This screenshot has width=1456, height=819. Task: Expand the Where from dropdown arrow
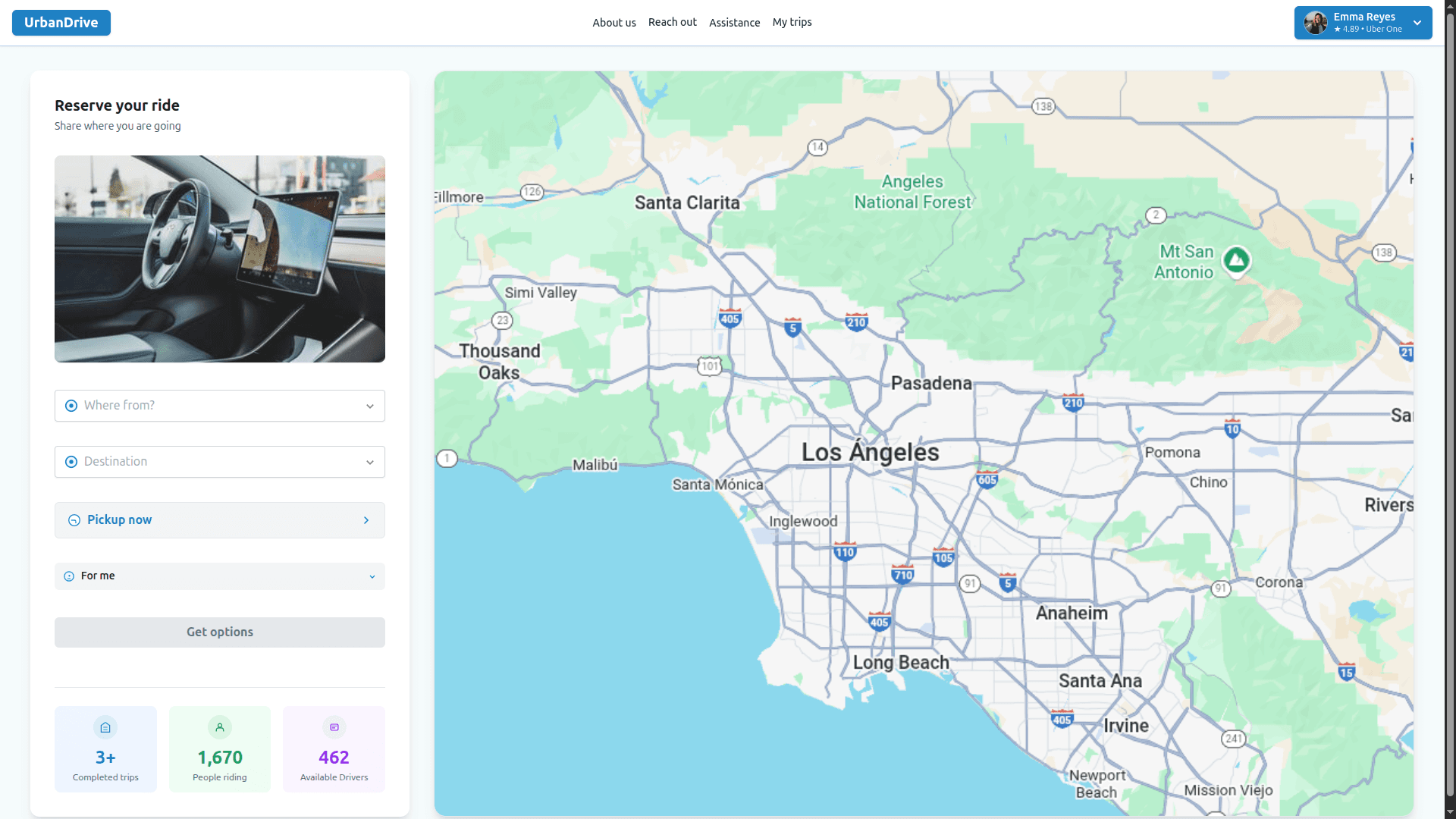pyautogui.click(x=370, y=406)
